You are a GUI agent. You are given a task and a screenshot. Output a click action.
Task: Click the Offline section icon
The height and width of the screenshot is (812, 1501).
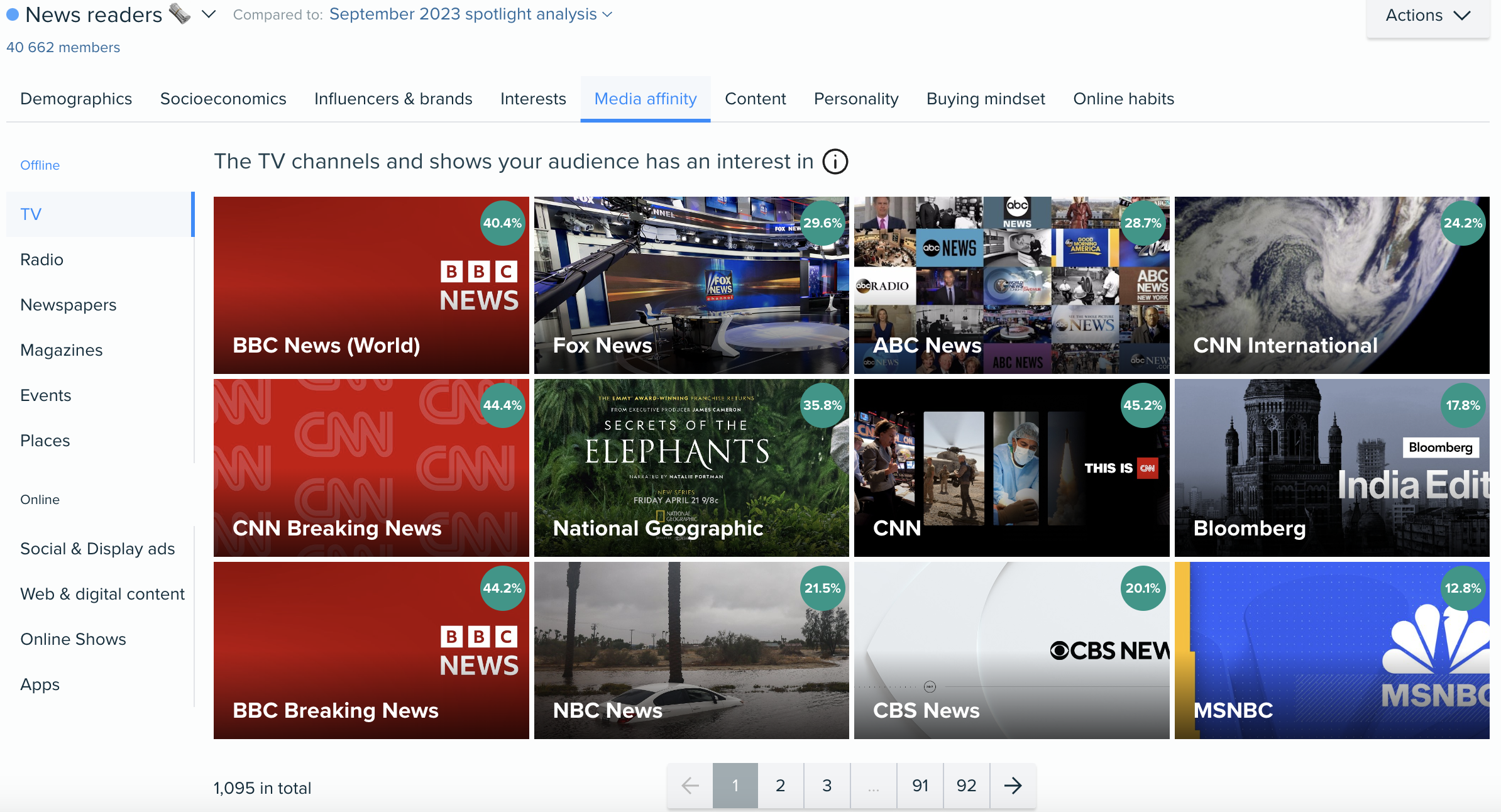[40, 165]
